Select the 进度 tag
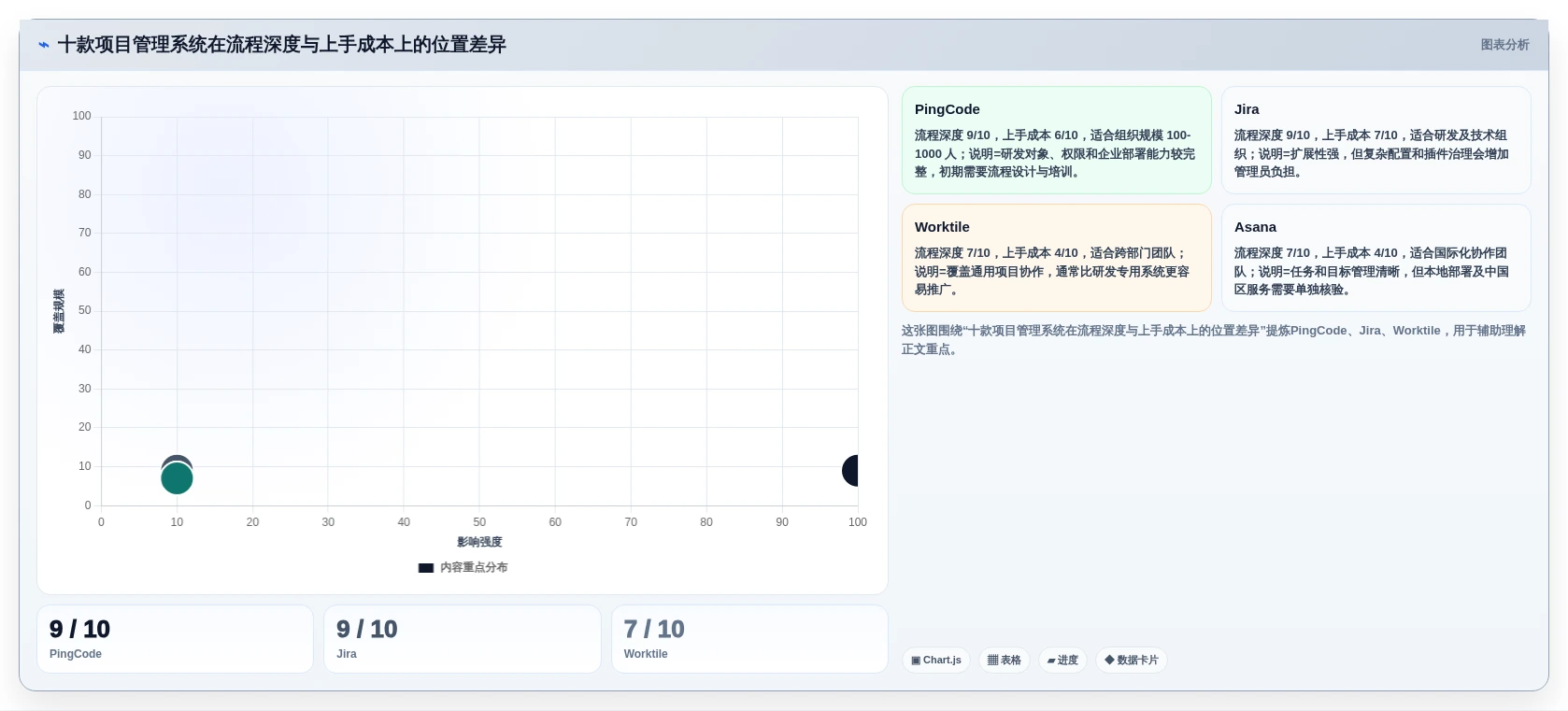 tap(1062, 660)
